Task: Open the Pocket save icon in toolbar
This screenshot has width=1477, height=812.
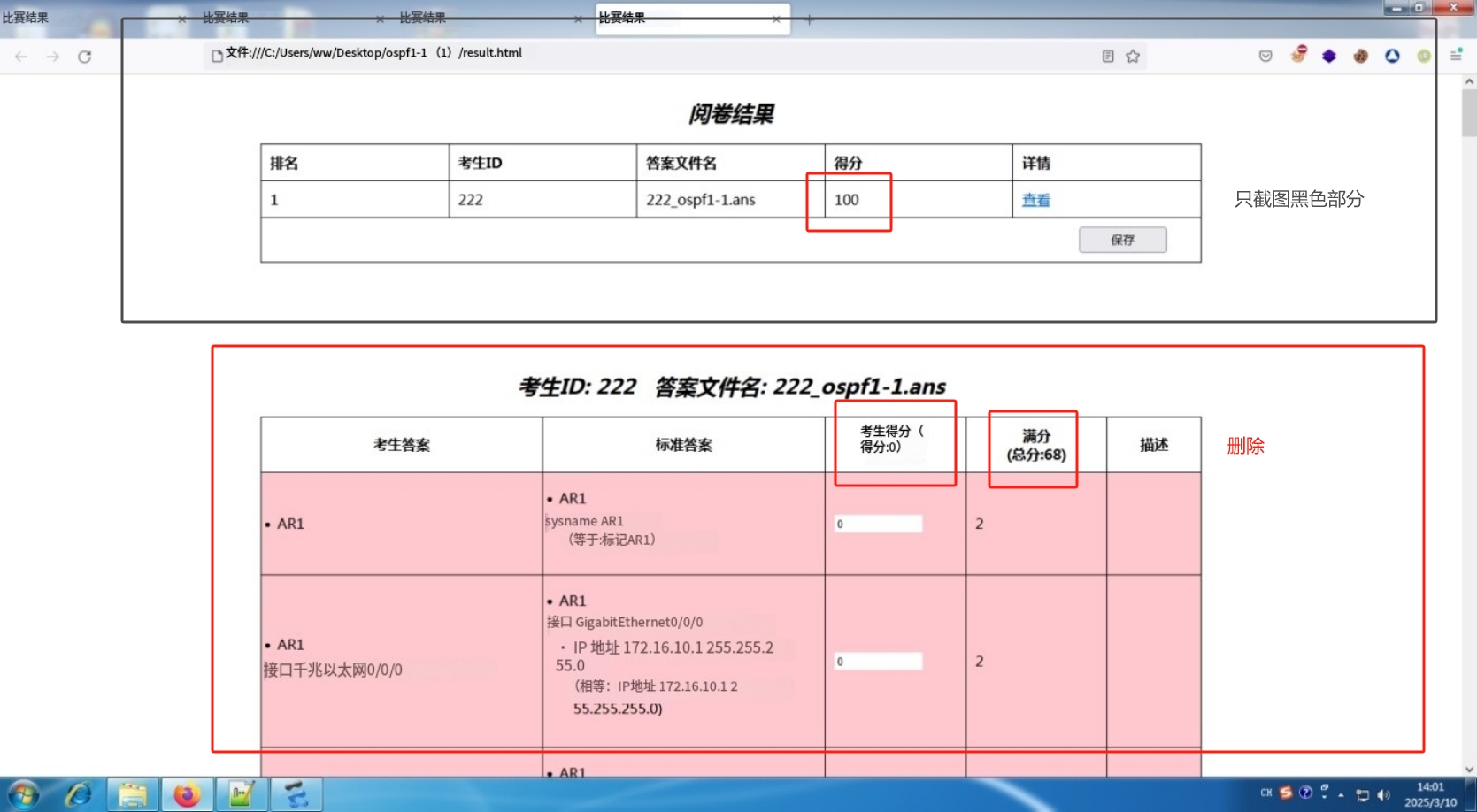Action: pos(1265,57)
